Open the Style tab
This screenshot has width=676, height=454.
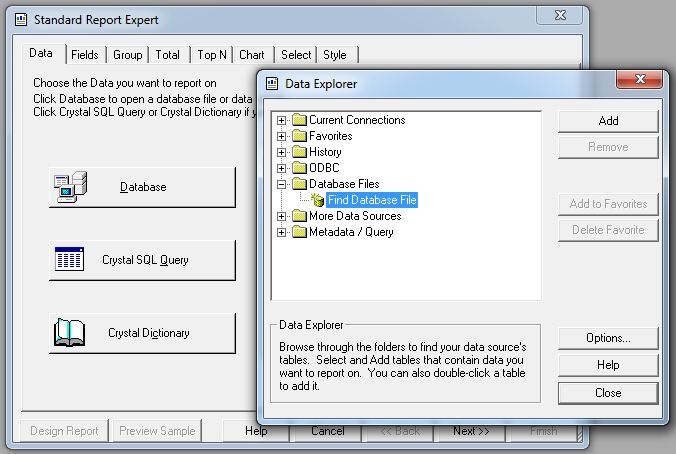point(335,55)
